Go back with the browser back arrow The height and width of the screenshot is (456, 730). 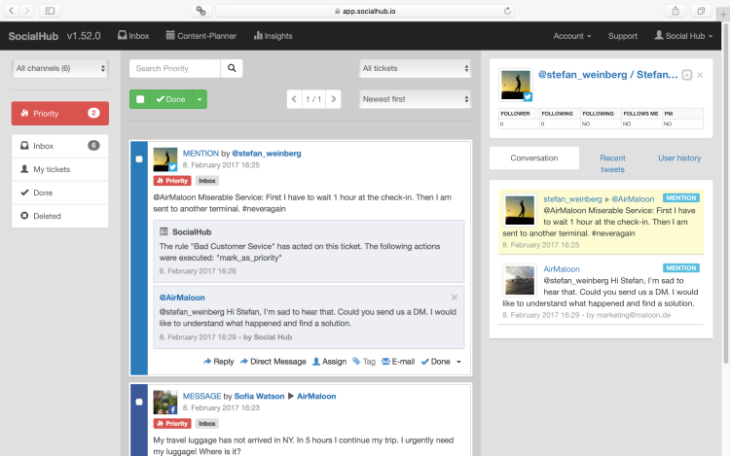(12, 10)
